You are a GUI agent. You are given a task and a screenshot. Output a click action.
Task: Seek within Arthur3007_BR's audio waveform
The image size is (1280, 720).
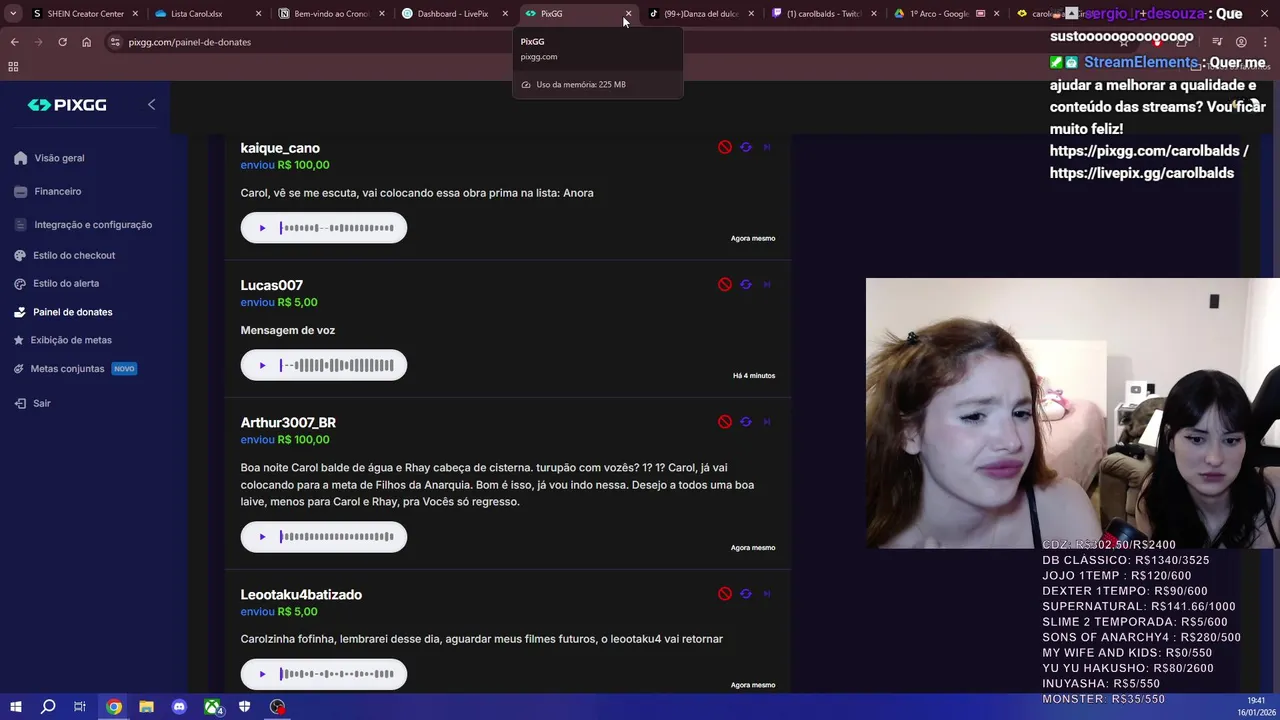click(337, 537)
